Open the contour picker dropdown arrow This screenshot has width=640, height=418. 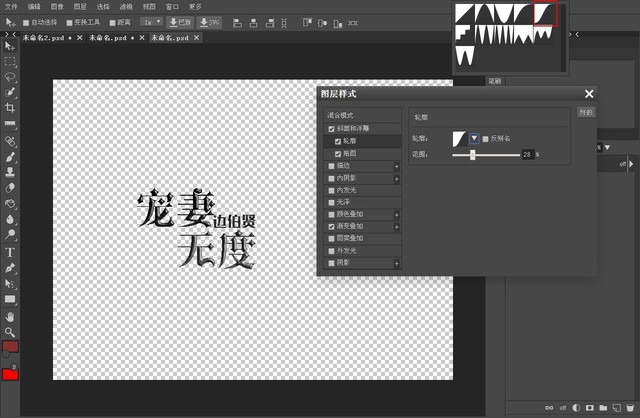[x=474, y=138]
